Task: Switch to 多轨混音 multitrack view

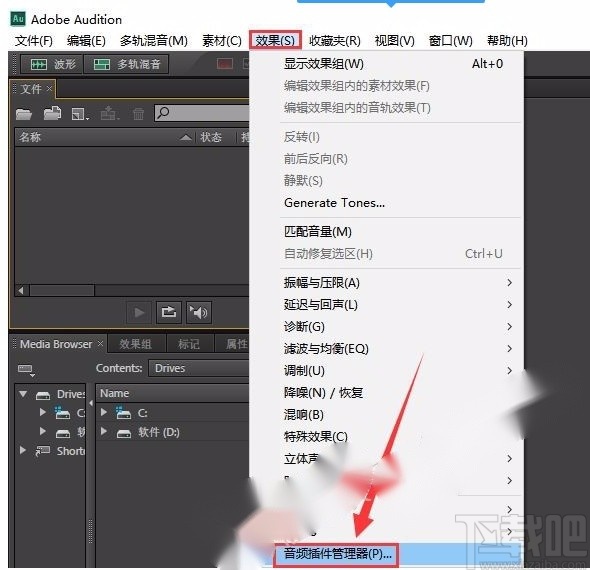Action: 126,64
